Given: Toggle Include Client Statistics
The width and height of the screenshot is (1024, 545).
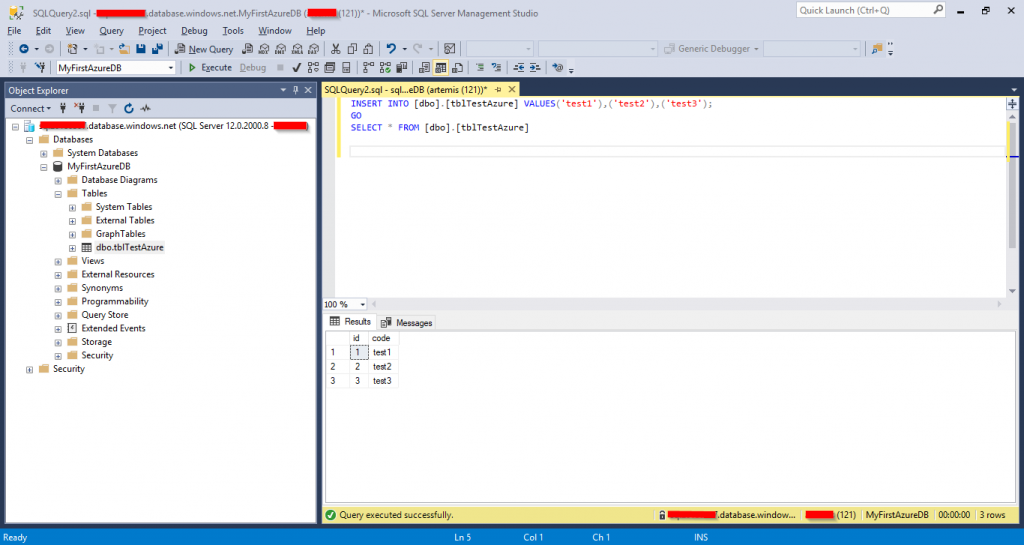Looking at the screenshot, I should pos(402,67).
